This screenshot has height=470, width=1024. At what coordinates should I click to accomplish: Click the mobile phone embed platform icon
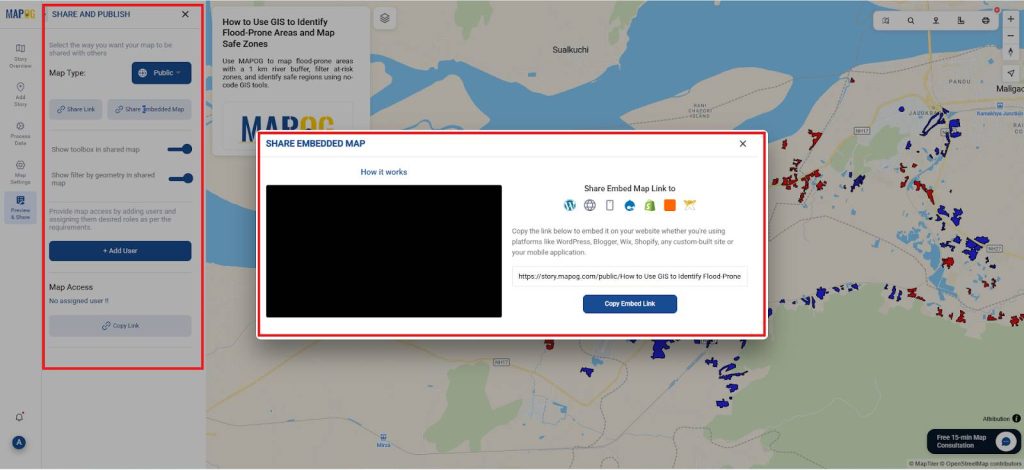point(609,205)
